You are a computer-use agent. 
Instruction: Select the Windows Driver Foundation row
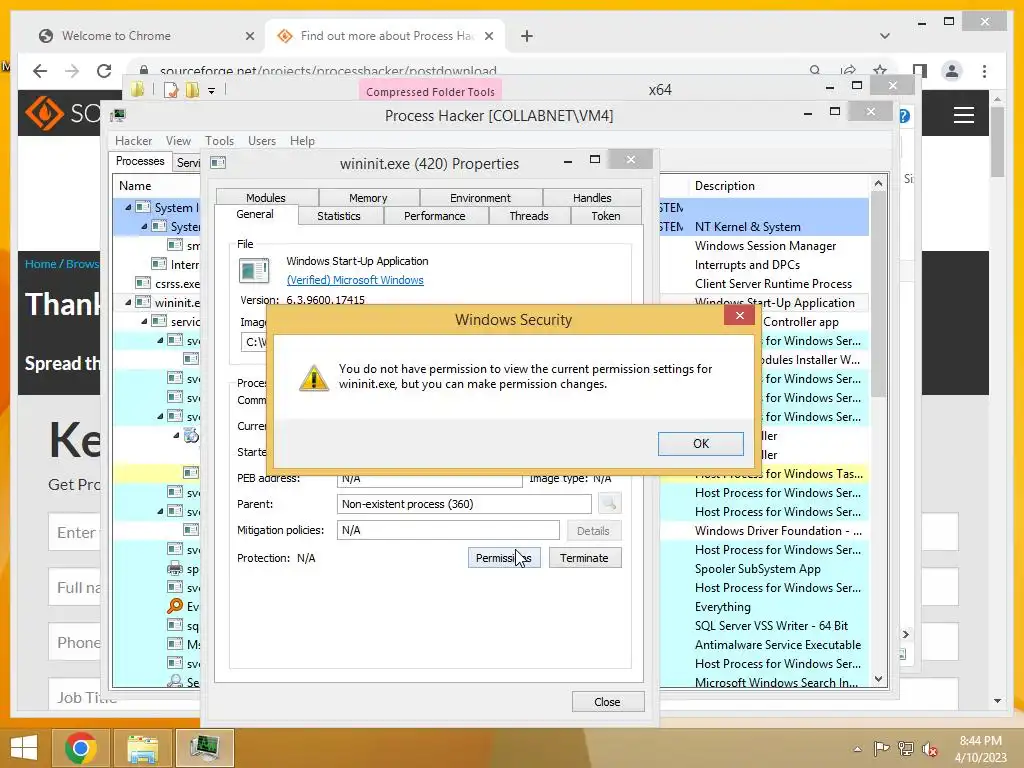[778, 531]
